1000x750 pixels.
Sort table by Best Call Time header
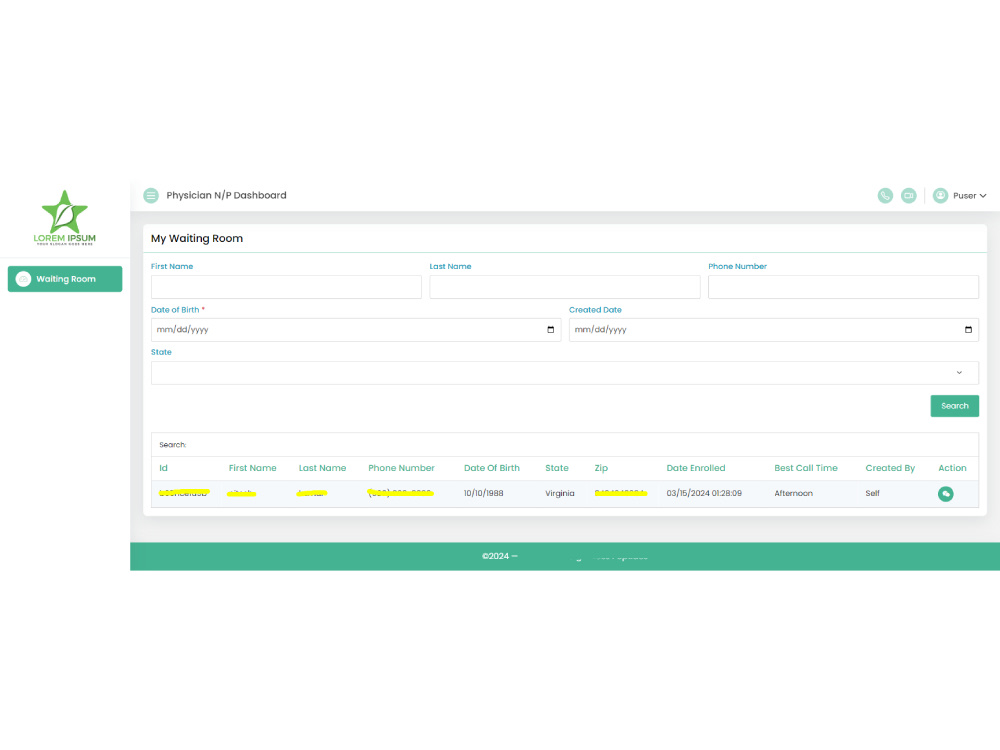pos(806,468)
